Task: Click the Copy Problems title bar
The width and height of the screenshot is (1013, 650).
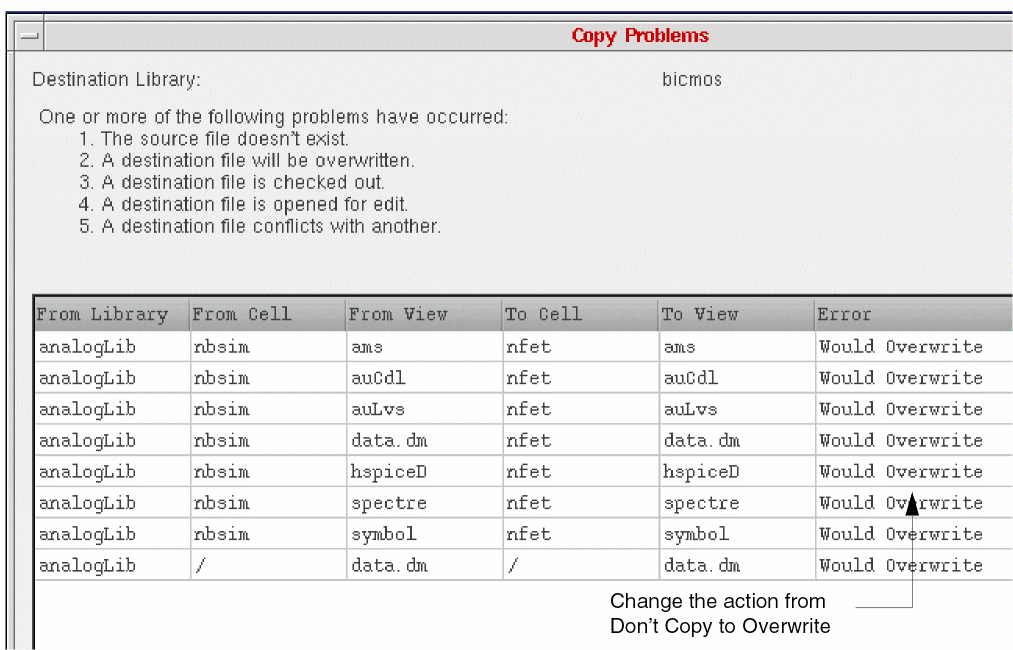Action: click(640, 36)
